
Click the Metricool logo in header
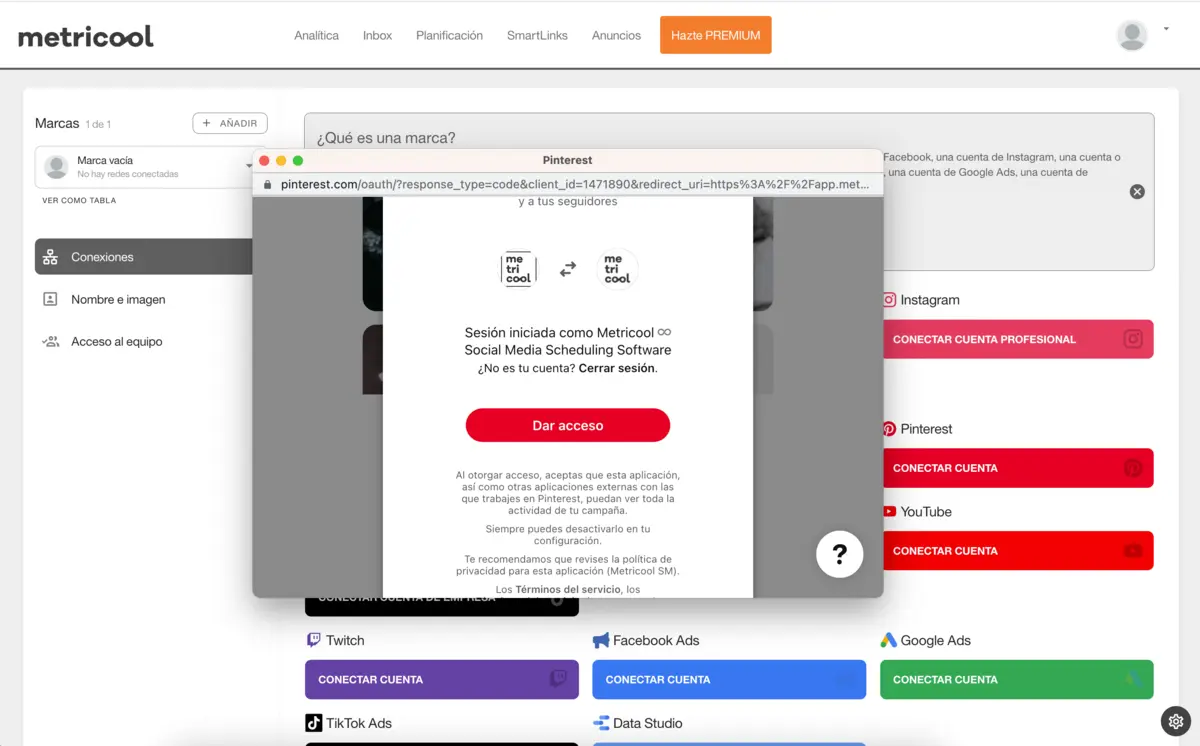(x=86, y=36)
